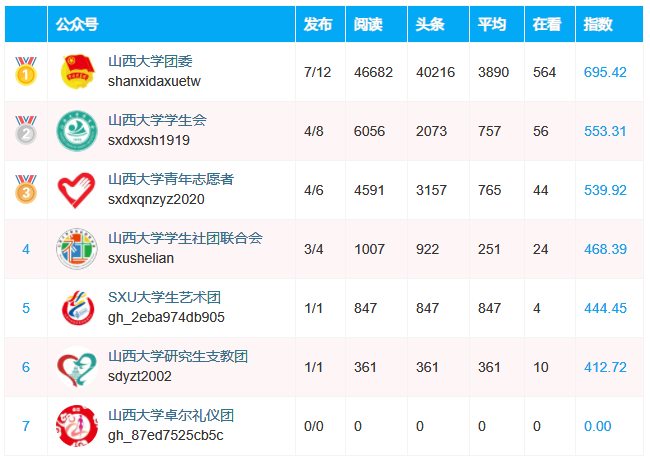Open 山西大学研究生支教团 heart logo
This screenshot has height=458, width=650.
pyautogui.click(x=77, y=367)
